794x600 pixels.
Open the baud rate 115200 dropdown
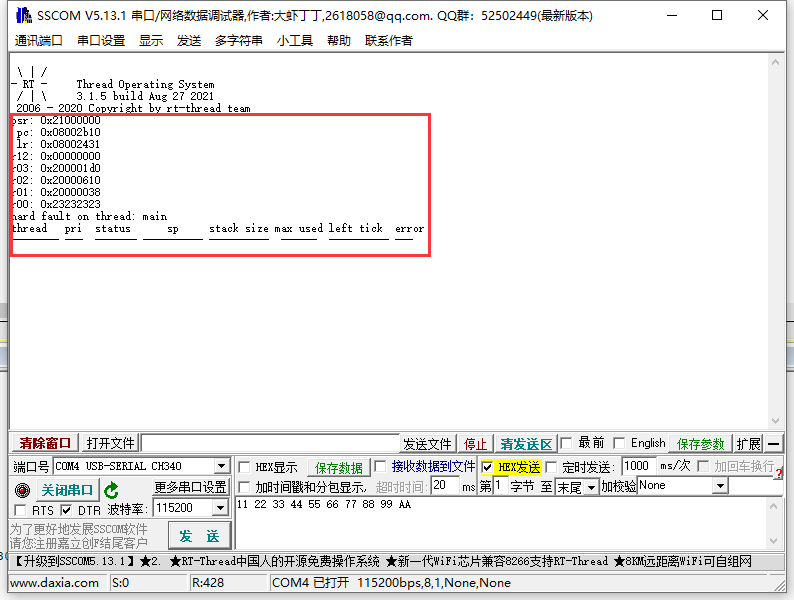[220, 509]
